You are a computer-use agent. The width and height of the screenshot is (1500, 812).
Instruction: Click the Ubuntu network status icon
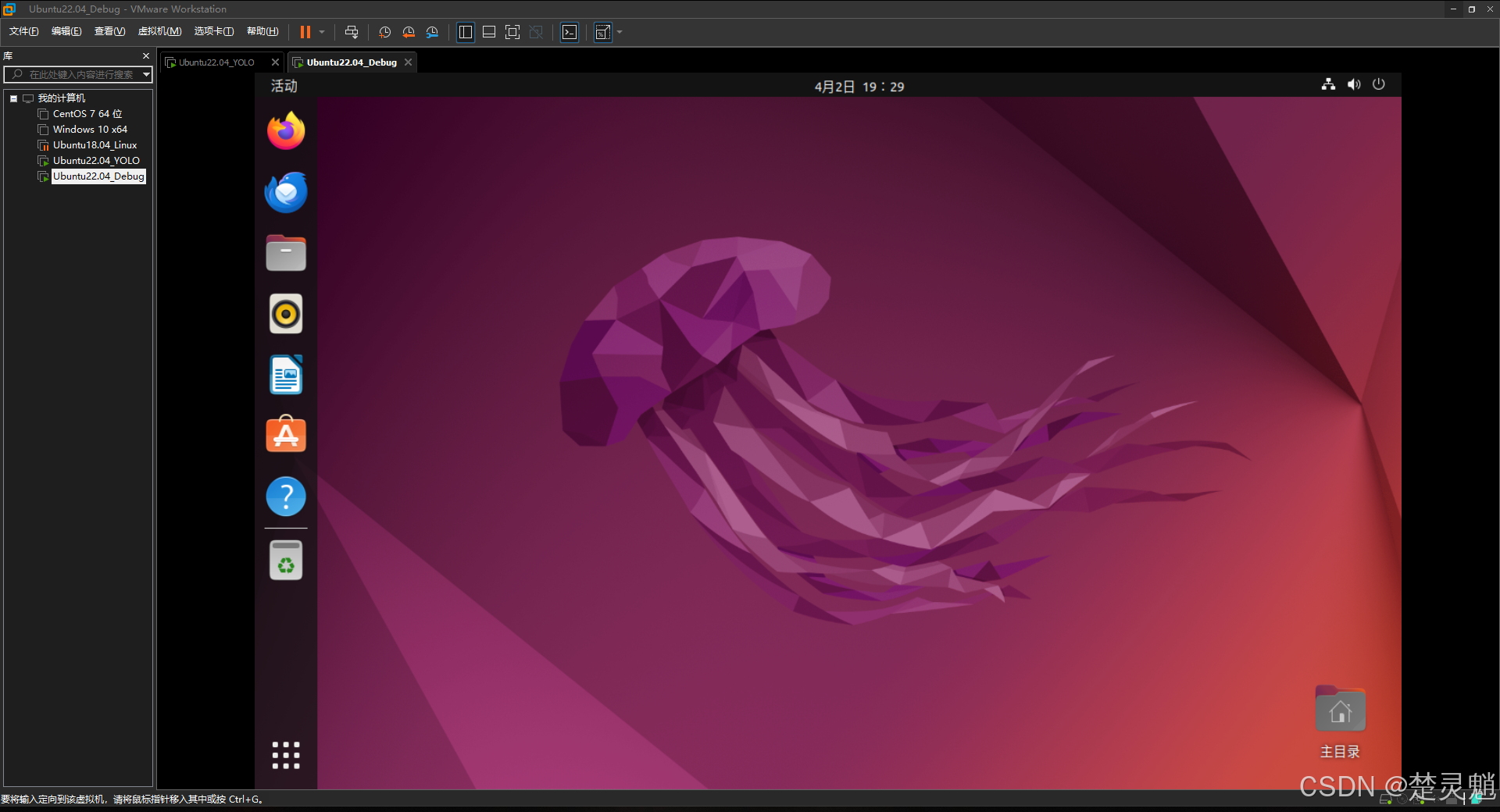(1328, 84)
